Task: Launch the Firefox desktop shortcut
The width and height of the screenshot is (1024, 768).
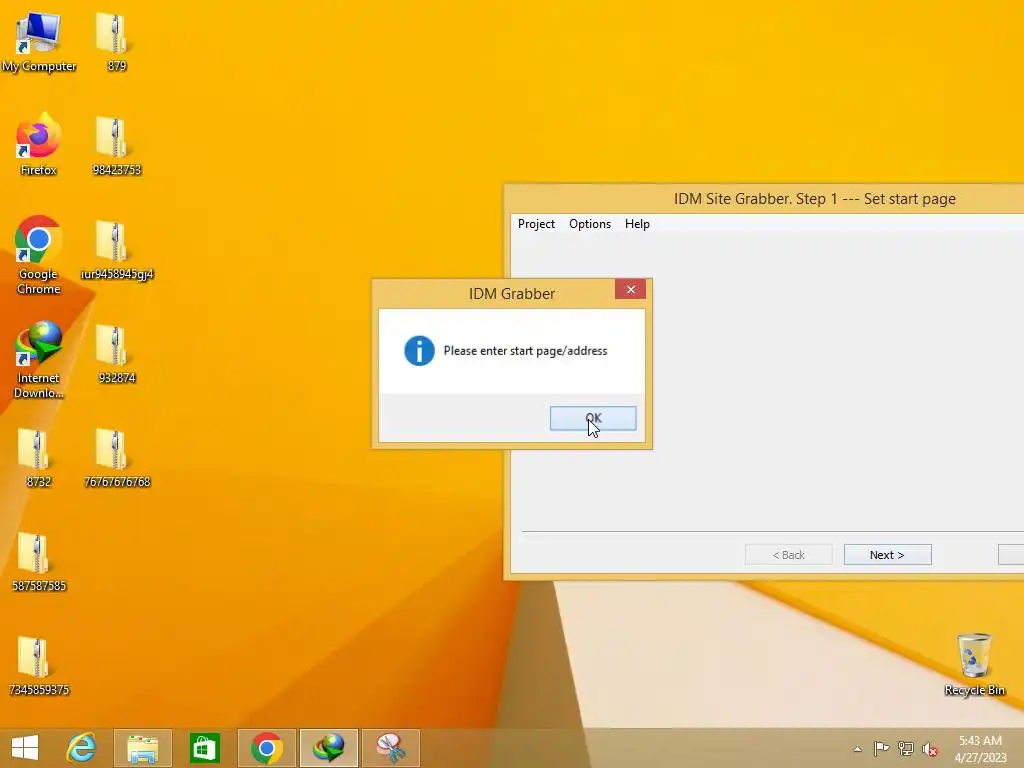Action: point(39,145)
